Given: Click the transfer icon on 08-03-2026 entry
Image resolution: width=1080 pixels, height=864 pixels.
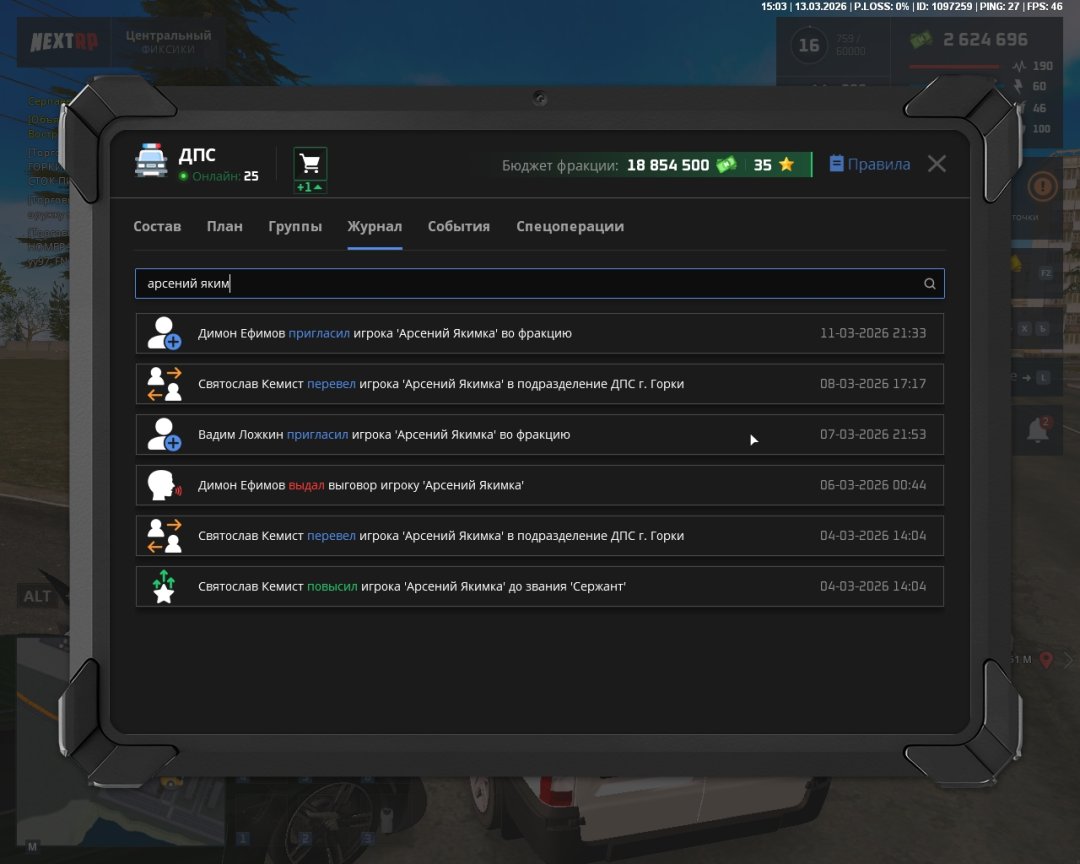Looking at the screenshot, I should 164,384.
